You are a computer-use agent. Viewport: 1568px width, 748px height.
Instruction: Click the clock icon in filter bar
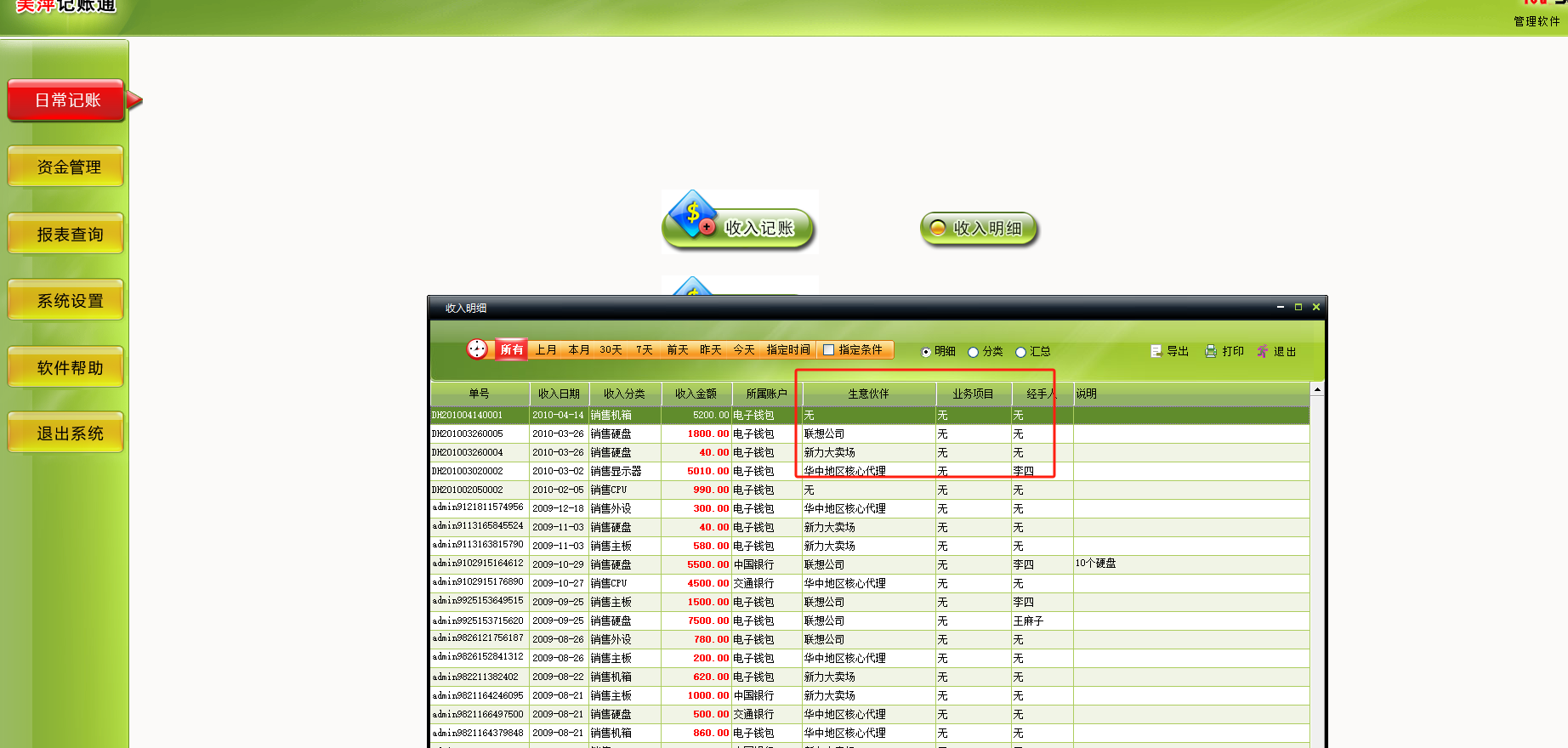click(477, 349)
